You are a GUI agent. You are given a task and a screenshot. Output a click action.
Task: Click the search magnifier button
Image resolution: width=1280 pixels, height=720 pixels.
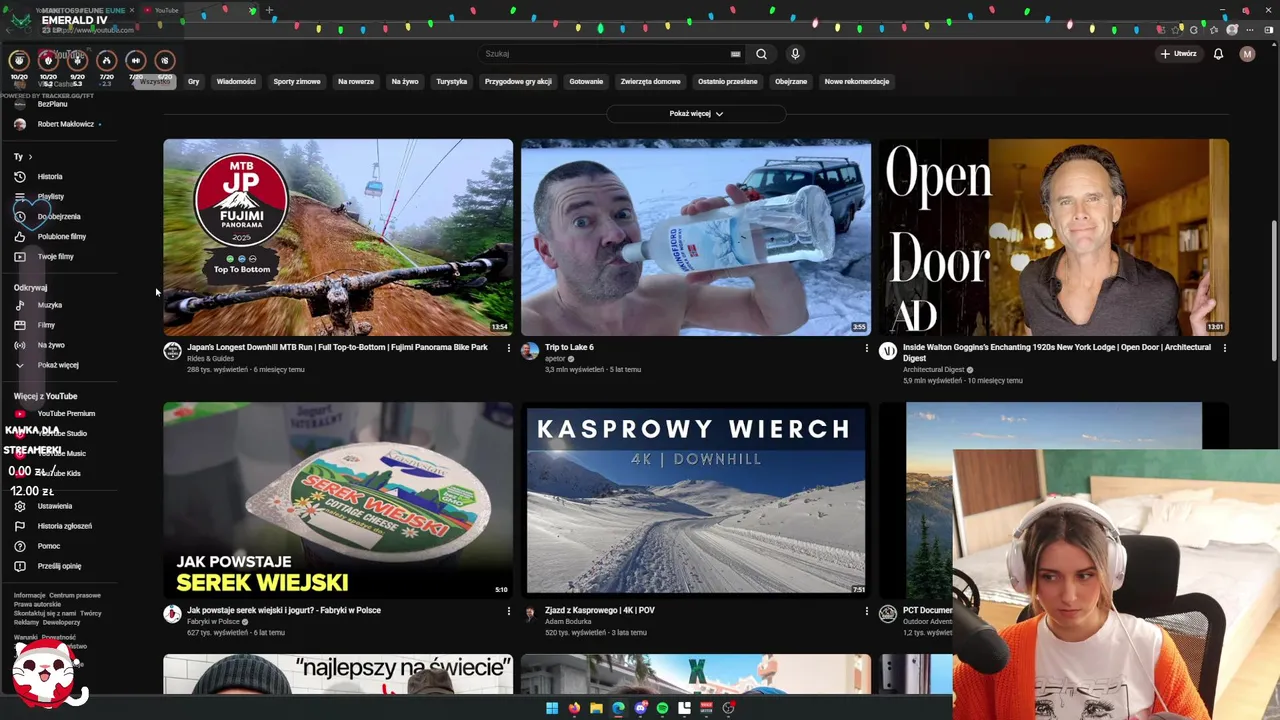[x=761, y=54]
